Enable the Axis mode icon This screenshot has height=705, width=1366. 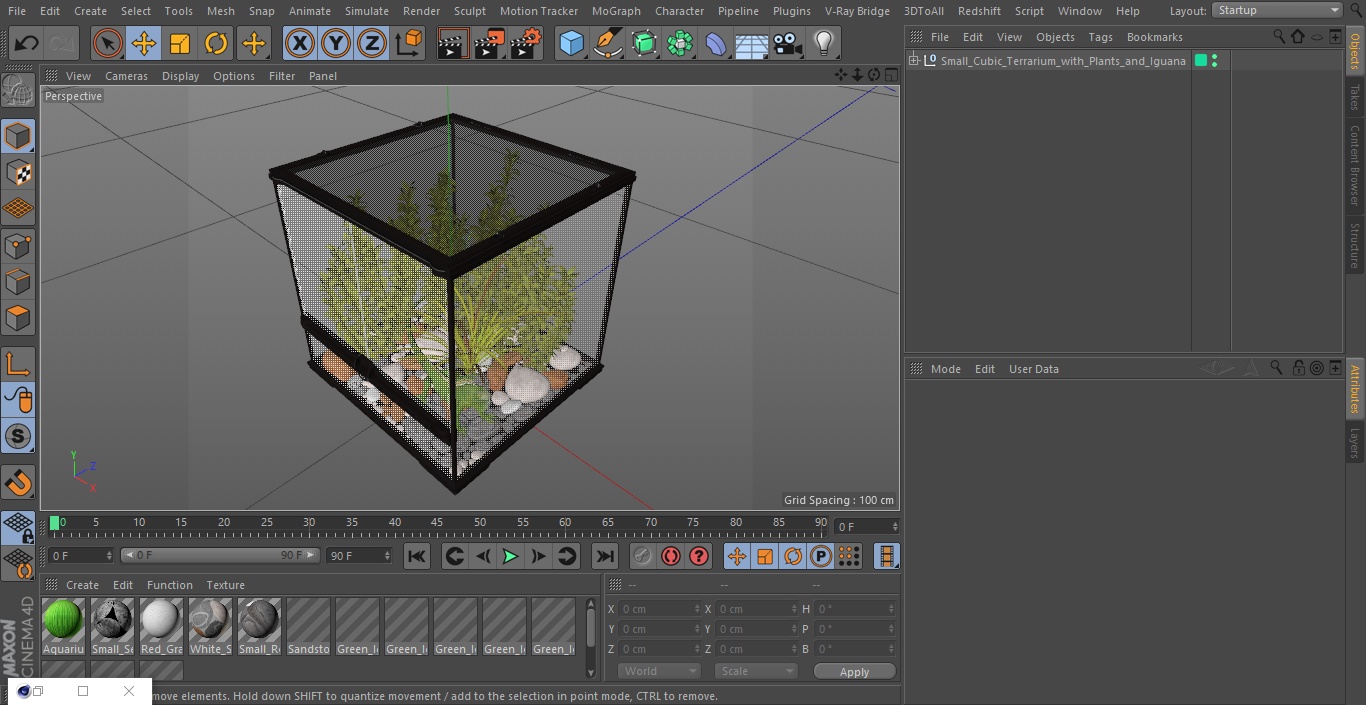(18, 364)
